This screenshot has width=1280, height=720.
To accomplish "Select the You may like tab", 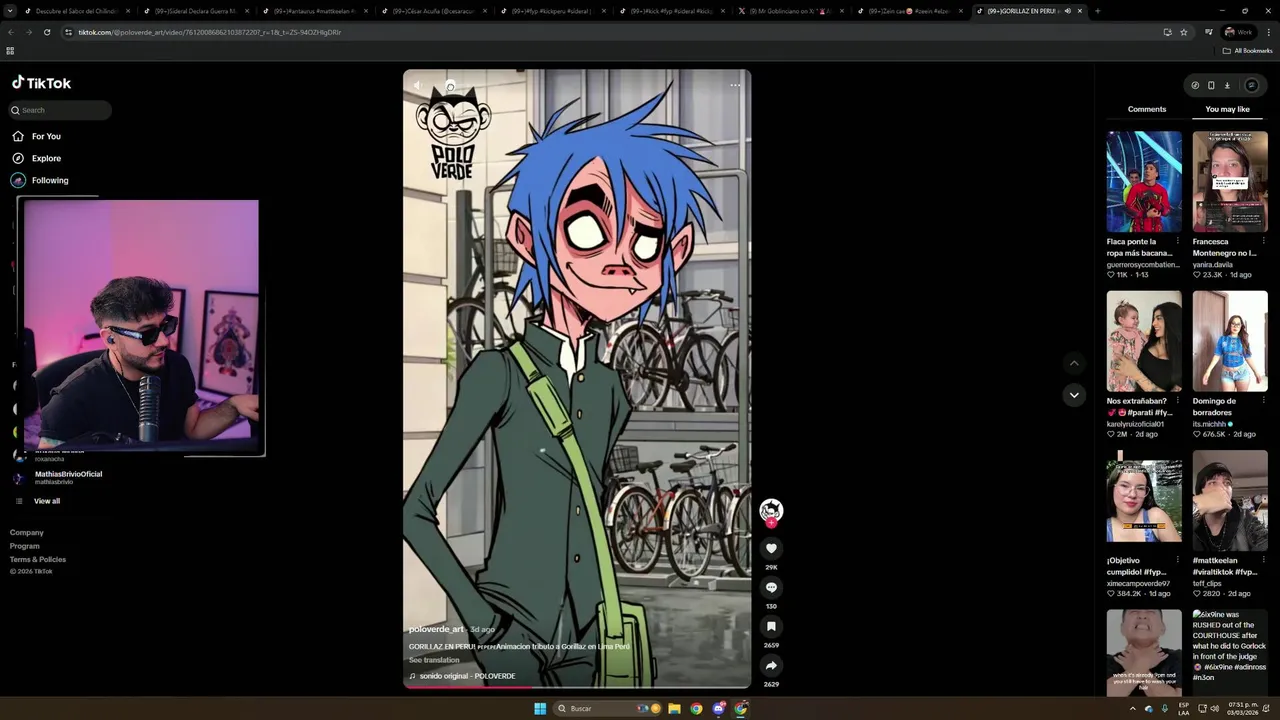I will point(1227,109).
